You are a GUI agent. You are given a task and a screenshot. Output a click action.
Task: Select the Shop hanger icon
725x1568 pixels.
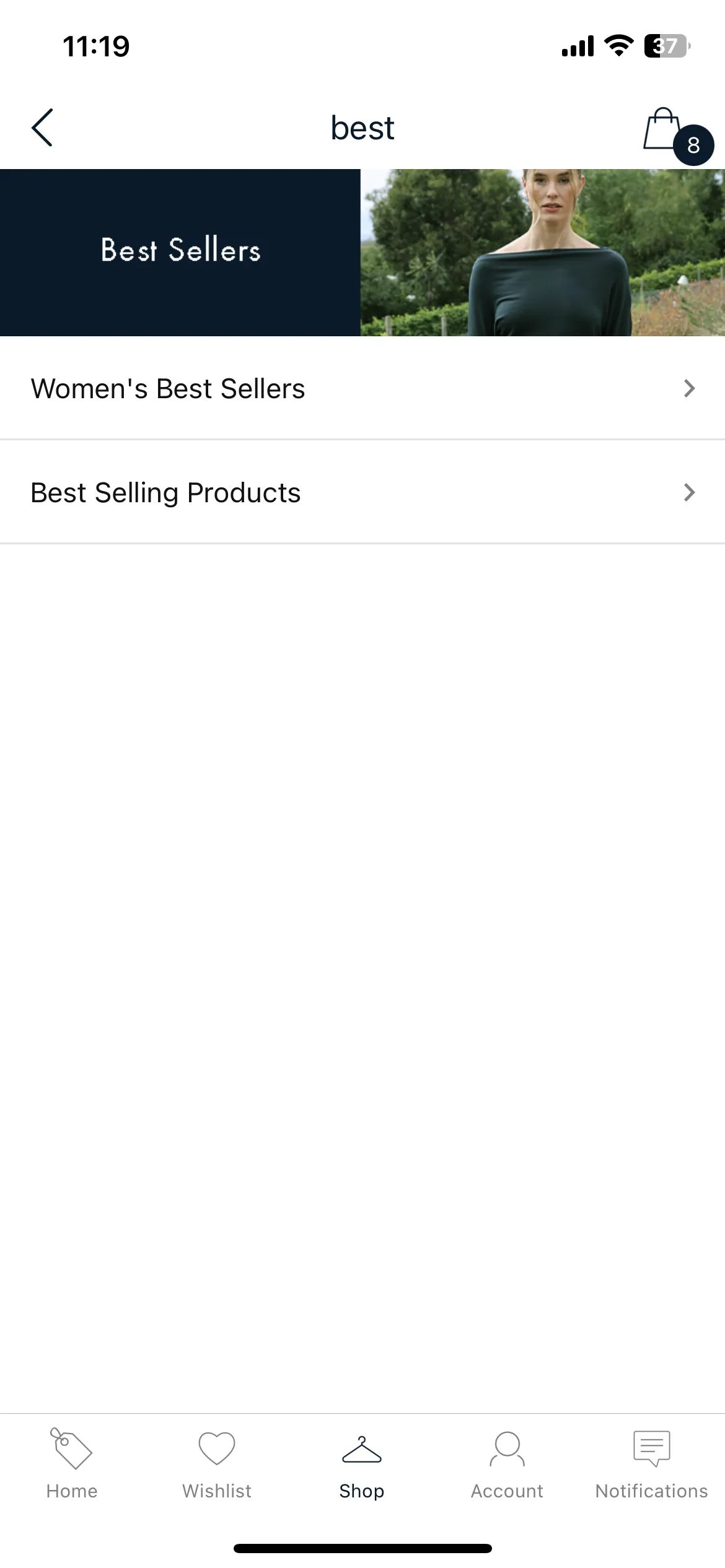pyautogui.click(x=362, y=1450)
